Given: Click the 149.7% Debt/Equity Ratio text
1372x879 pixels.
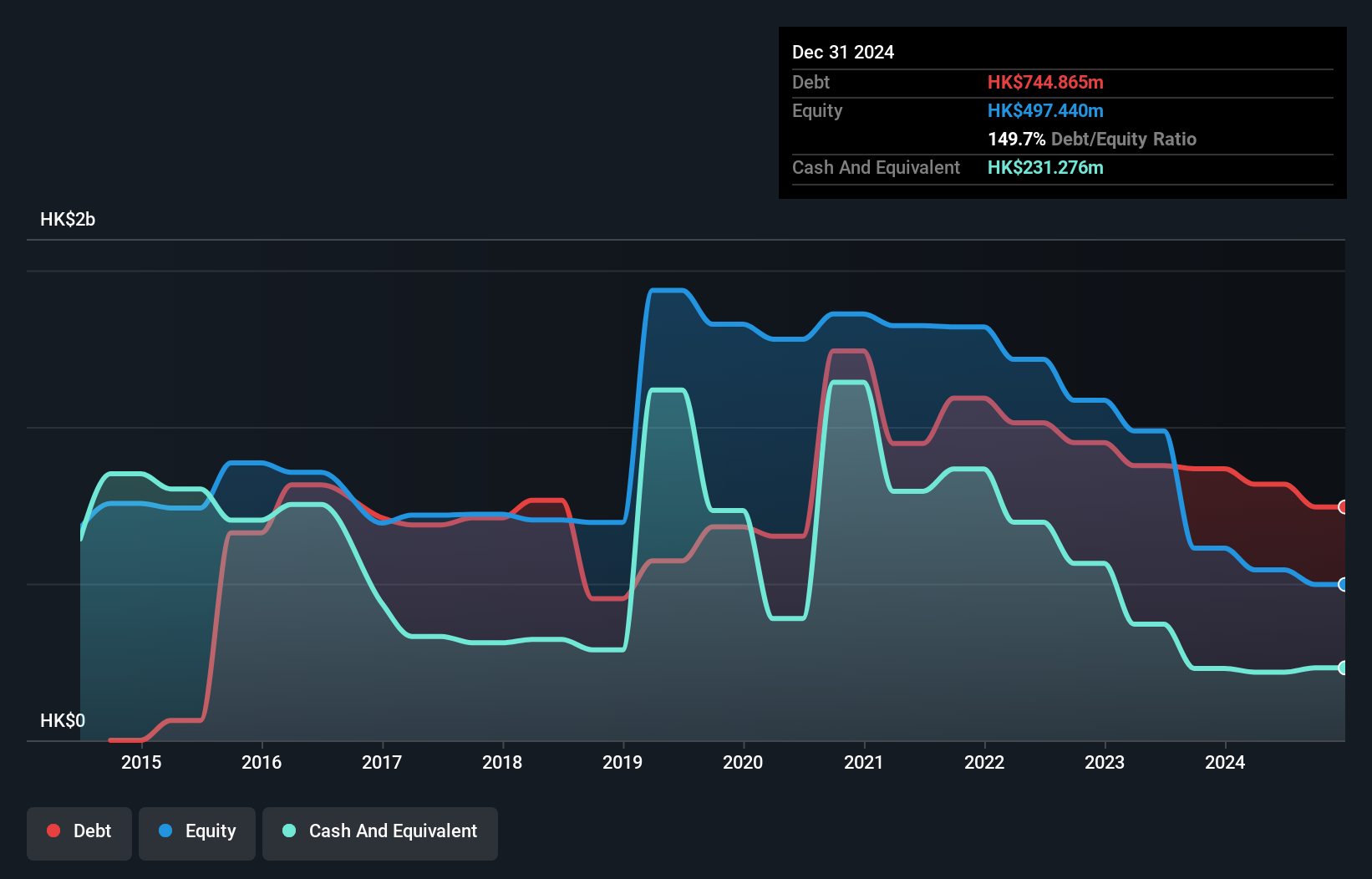Looking at the screenshot, I should pos(1092,140).
